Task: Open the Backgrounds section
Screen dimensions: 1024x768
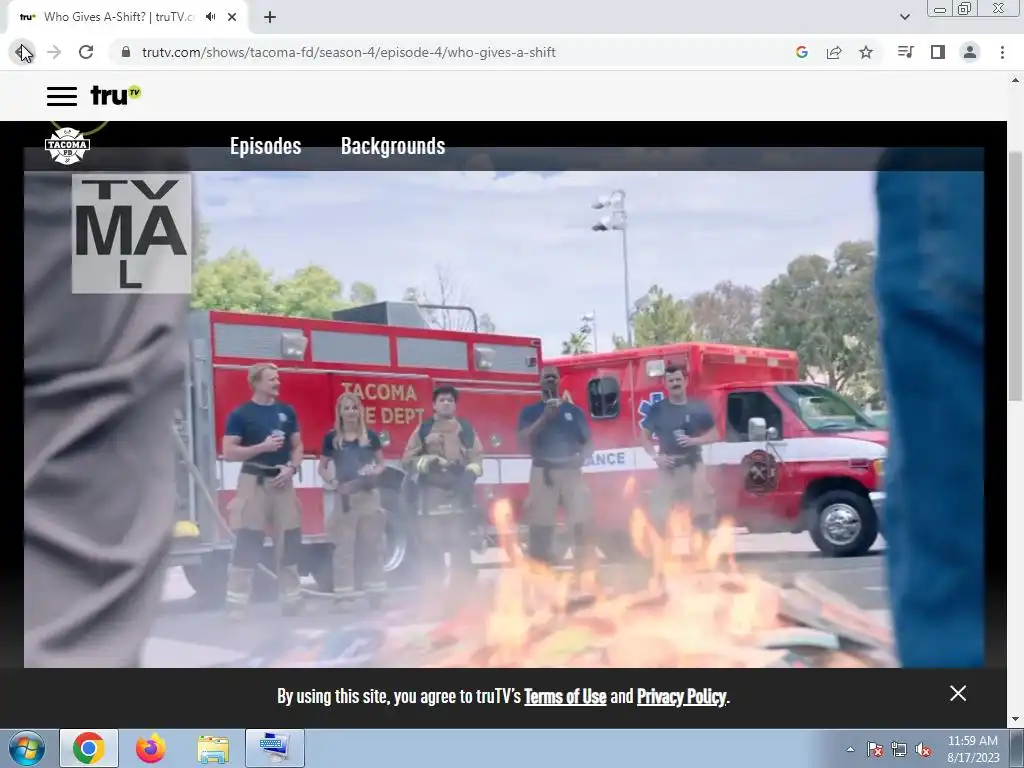Action: (392, 146)
